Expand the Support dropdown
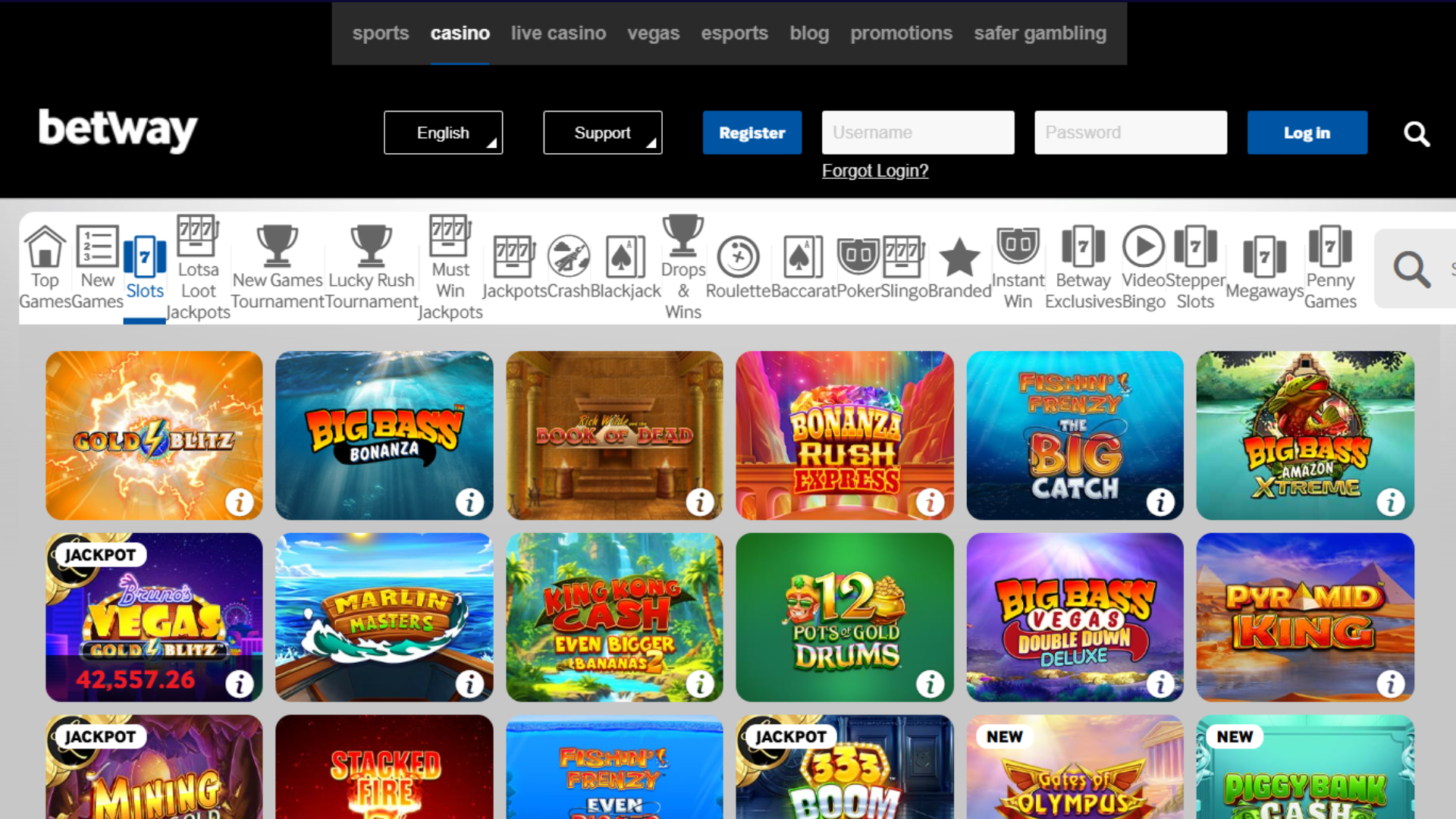Image resolution: width=1456 pixels, height=819 pixels. pyautogui.click(x=603, y=133)
